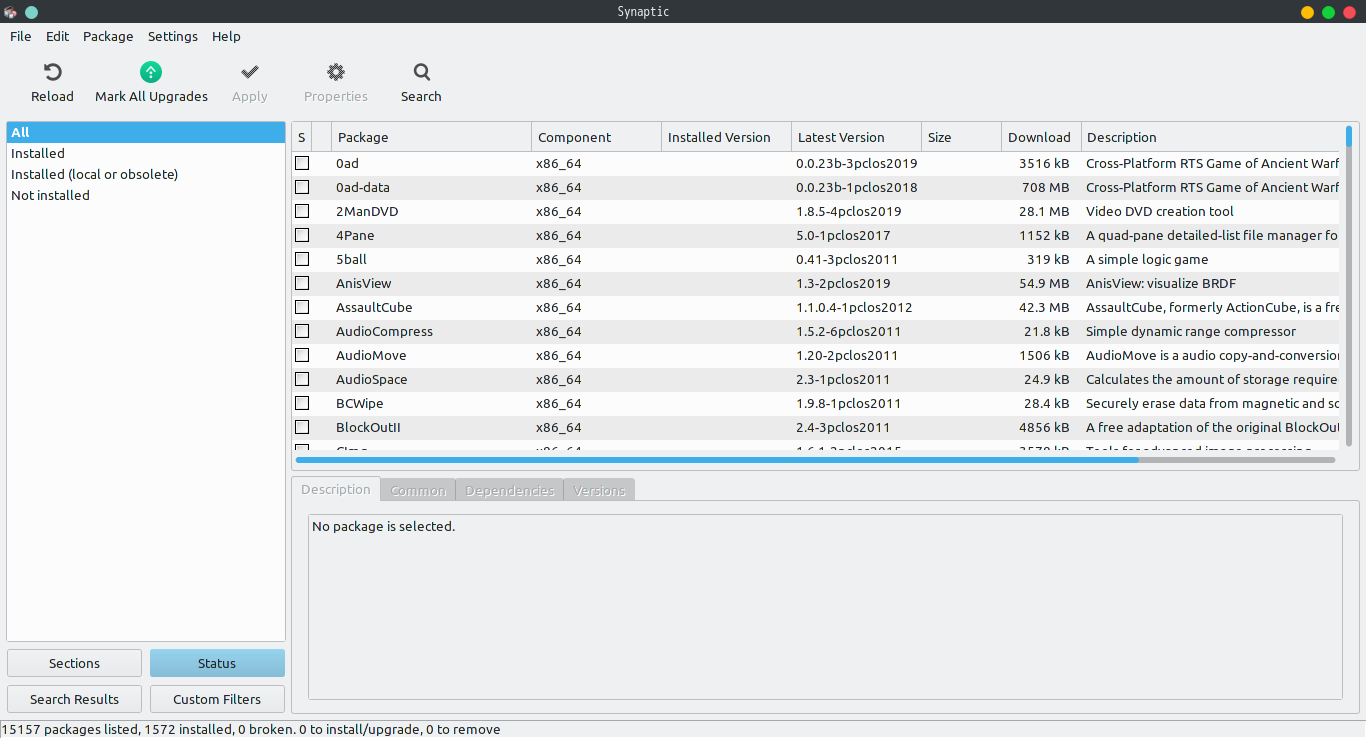Click the Status filter button
This screenshot has width=1366, height=738.
[217, 663]
